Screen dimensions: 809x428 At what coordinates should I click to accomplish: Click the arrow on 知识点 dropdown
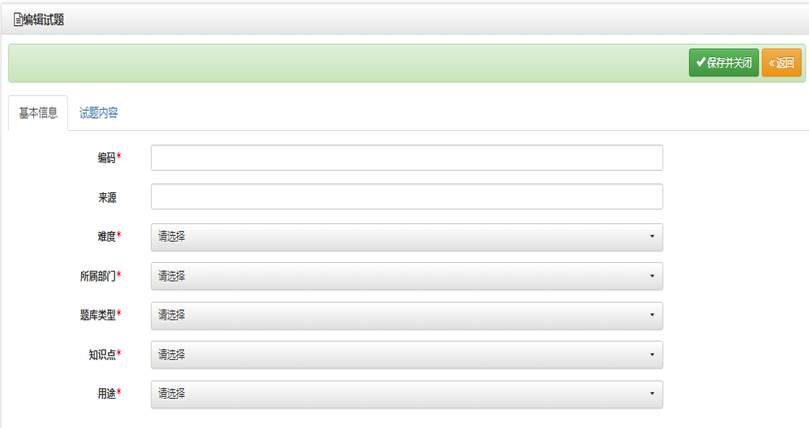(x=651, y=355)
